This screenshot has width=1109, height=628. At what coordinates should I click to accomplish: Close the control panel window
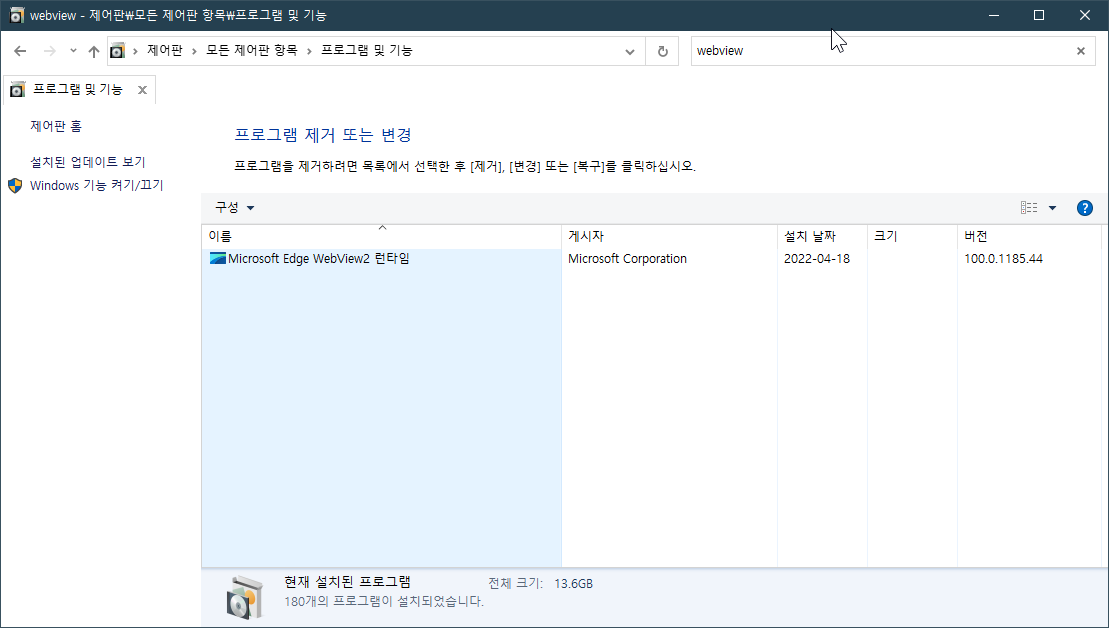[1085, 15]
